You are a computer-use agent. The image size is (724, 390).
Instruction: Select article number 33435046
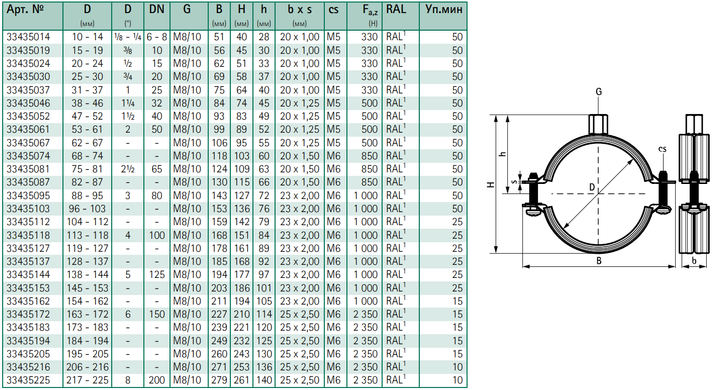pos(28,103)
